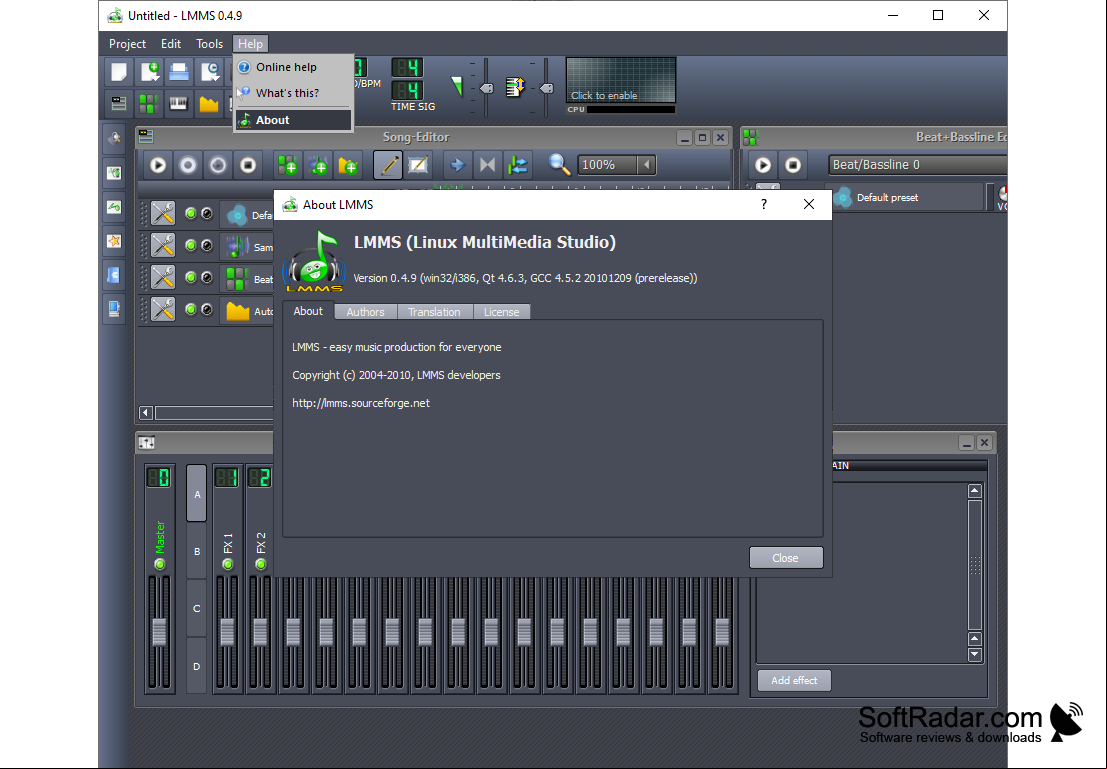Screen dimensions: 1107x769
Task: Open the instrument plugins sidebar tab
Action: pos(114,138)
